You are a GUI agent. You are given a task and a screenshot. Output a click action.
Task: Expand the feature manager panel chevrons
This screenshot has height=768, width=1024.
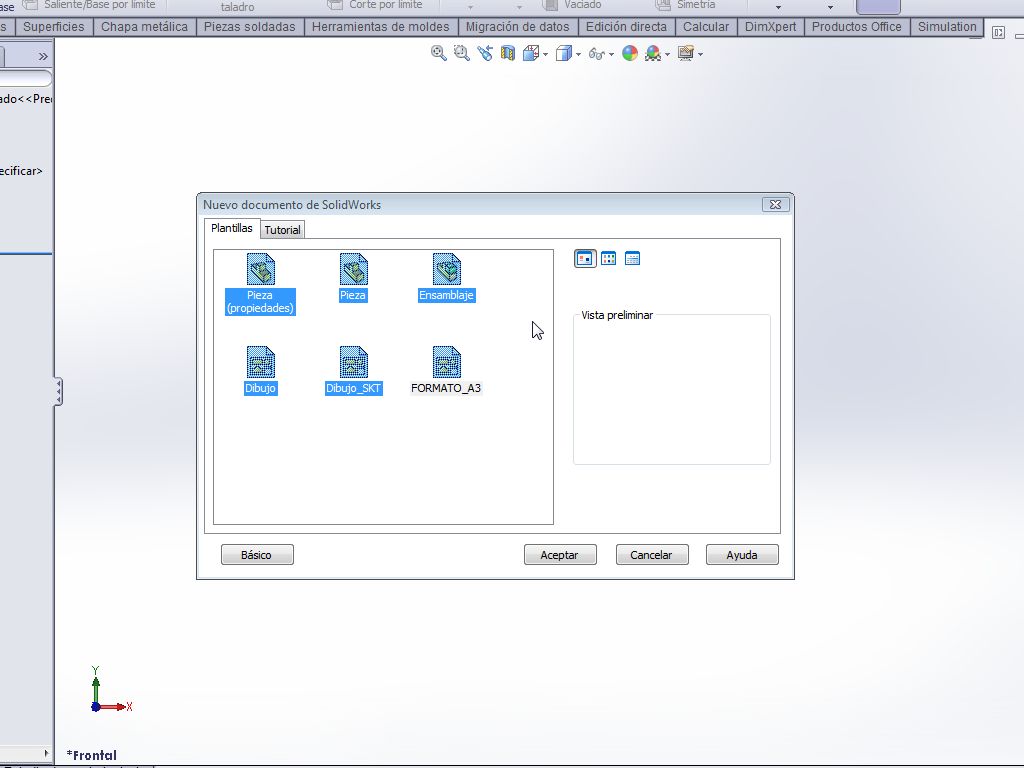tap(43, 57)
